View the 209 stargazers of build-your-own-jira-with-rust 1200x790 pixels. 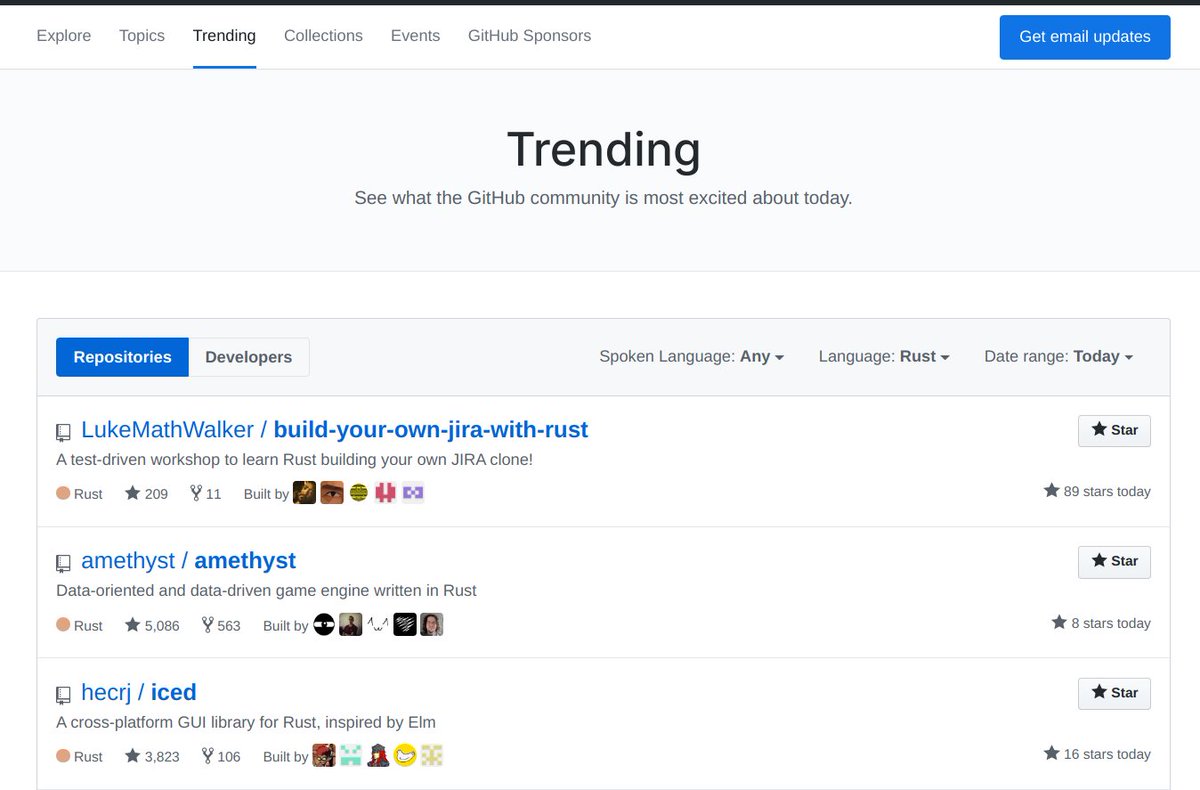[x=146, y=493]
